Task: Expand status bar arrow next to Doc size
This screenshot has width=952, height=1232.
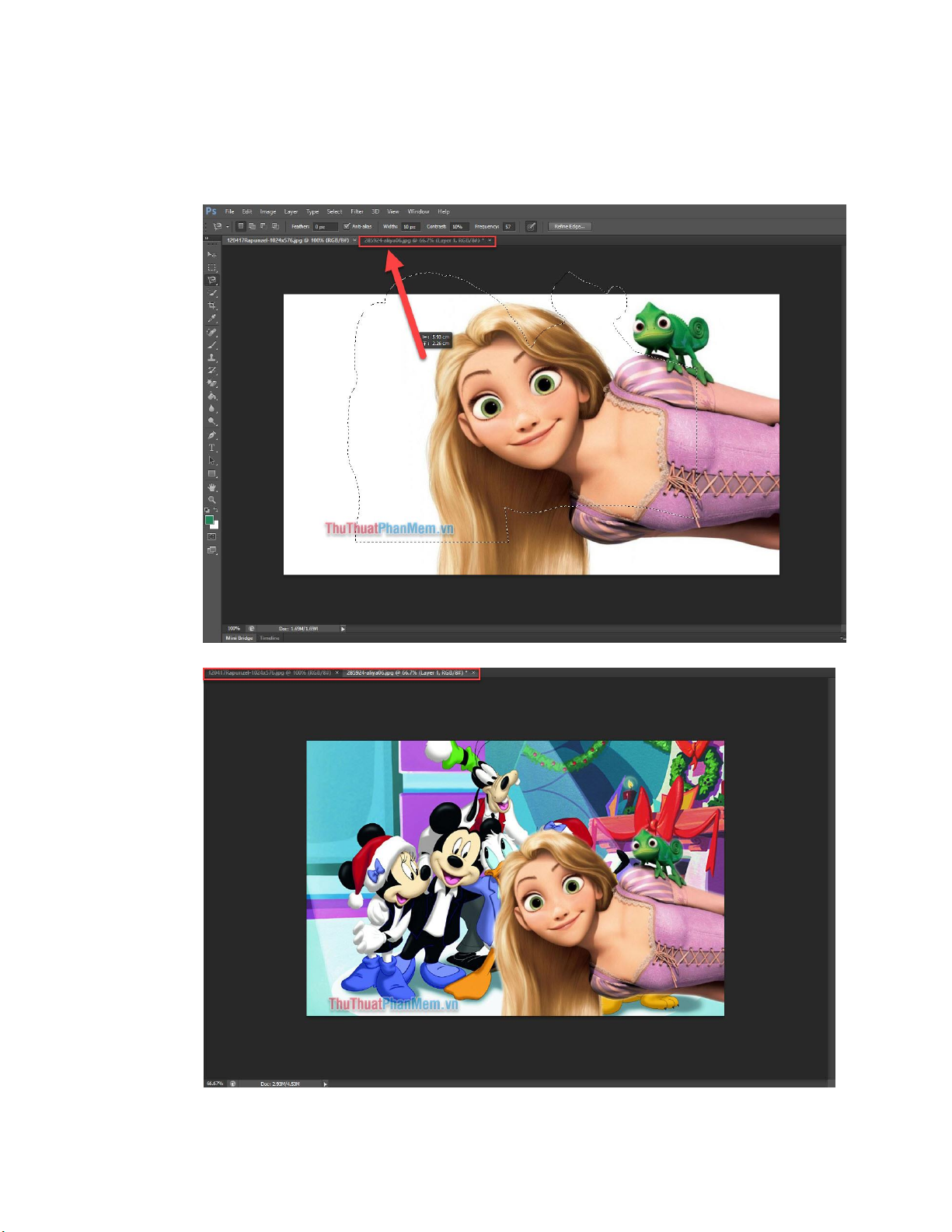Action: [343, 628]
